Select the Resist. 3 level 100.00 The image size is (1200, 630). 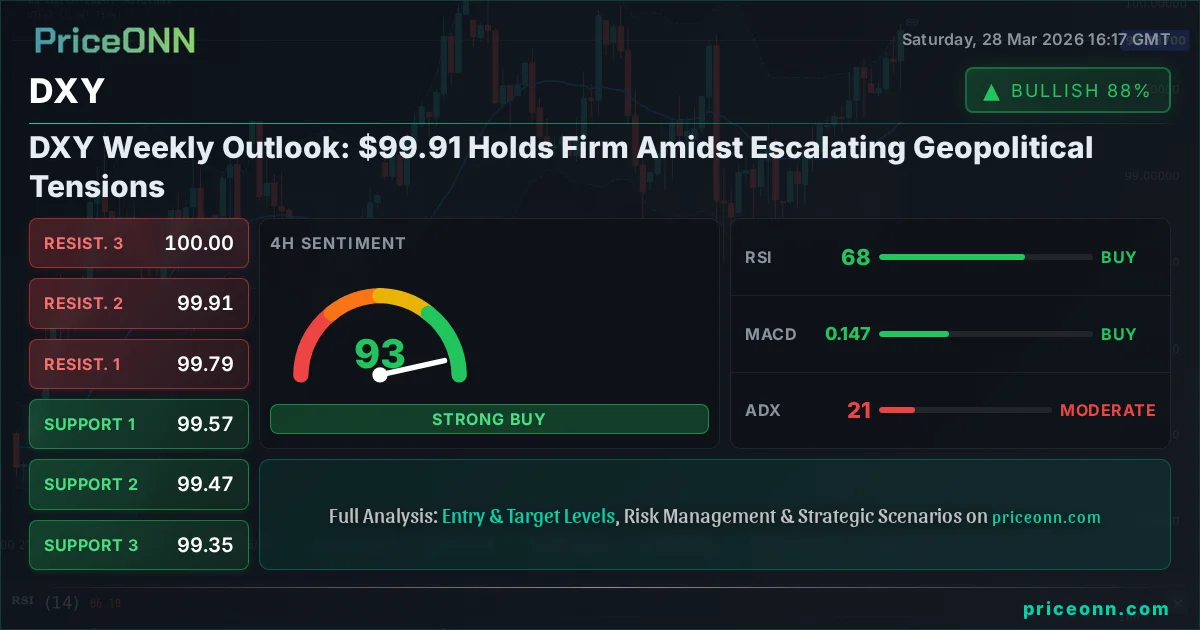[x=139, y=243]
